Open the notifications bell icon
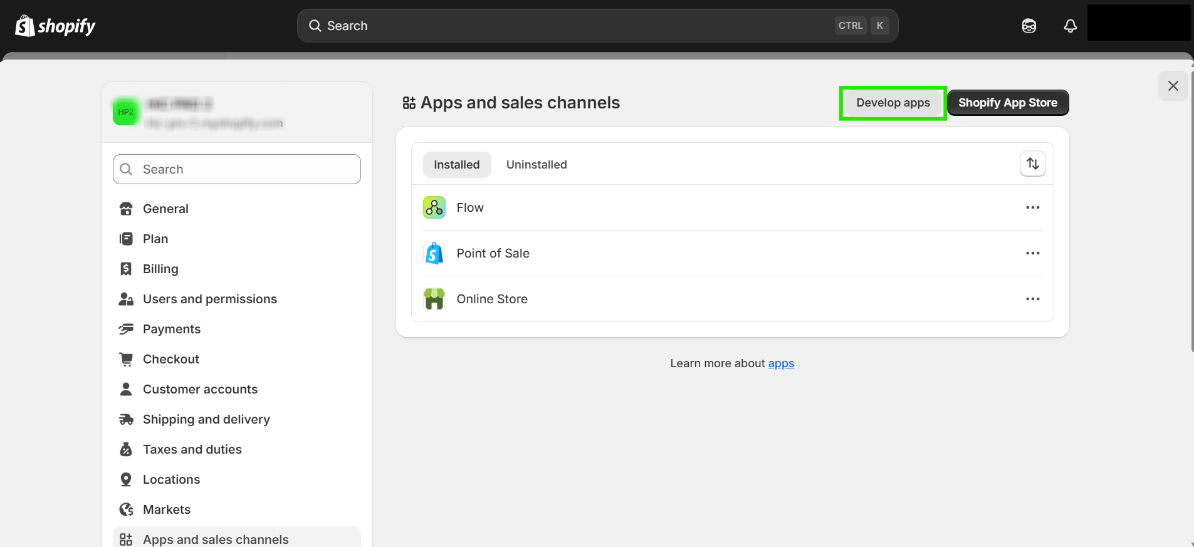 (1070, 26)
